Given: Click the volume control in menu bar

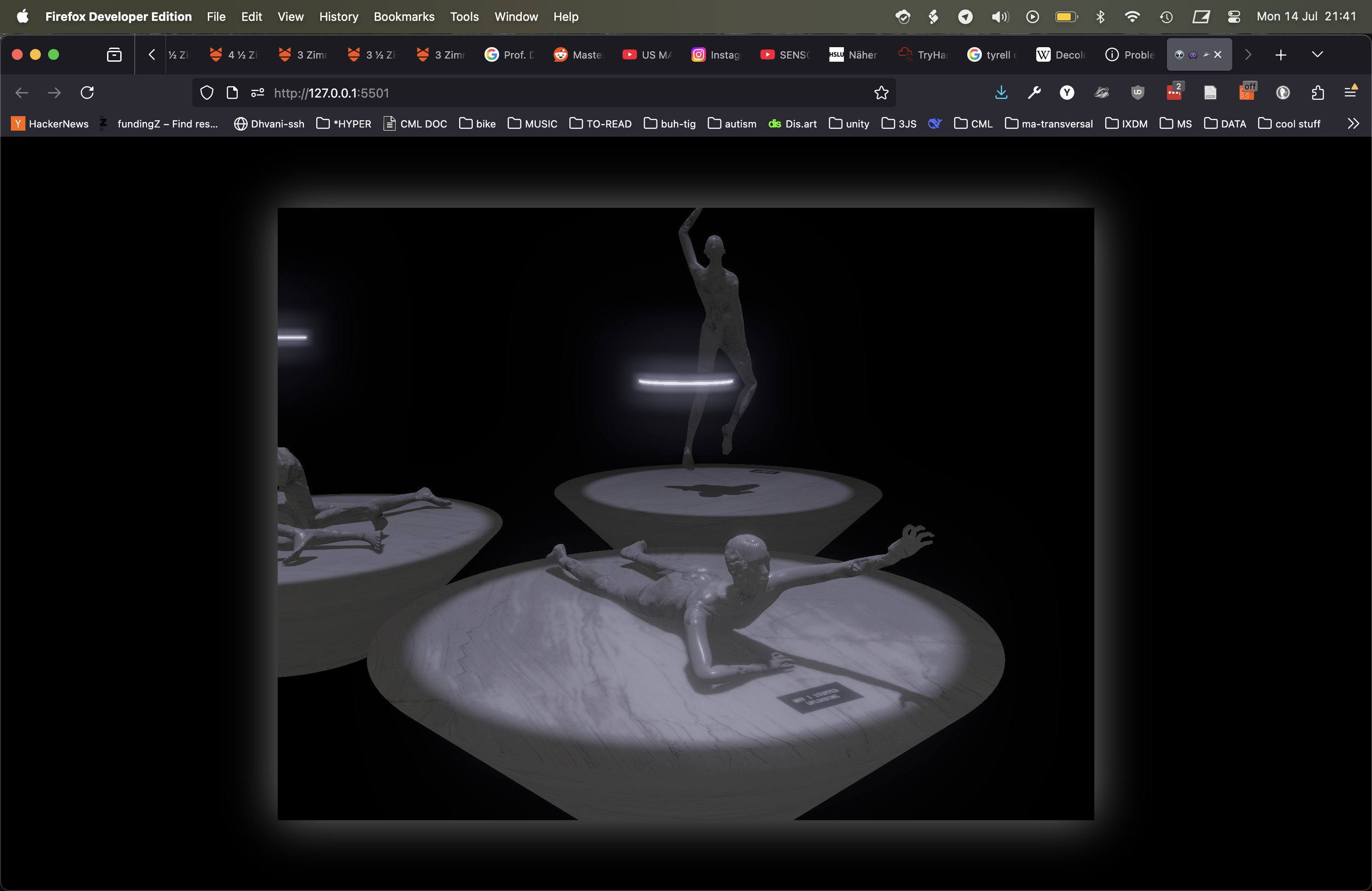Looking at the screenshot, I should coord(1000,17).
